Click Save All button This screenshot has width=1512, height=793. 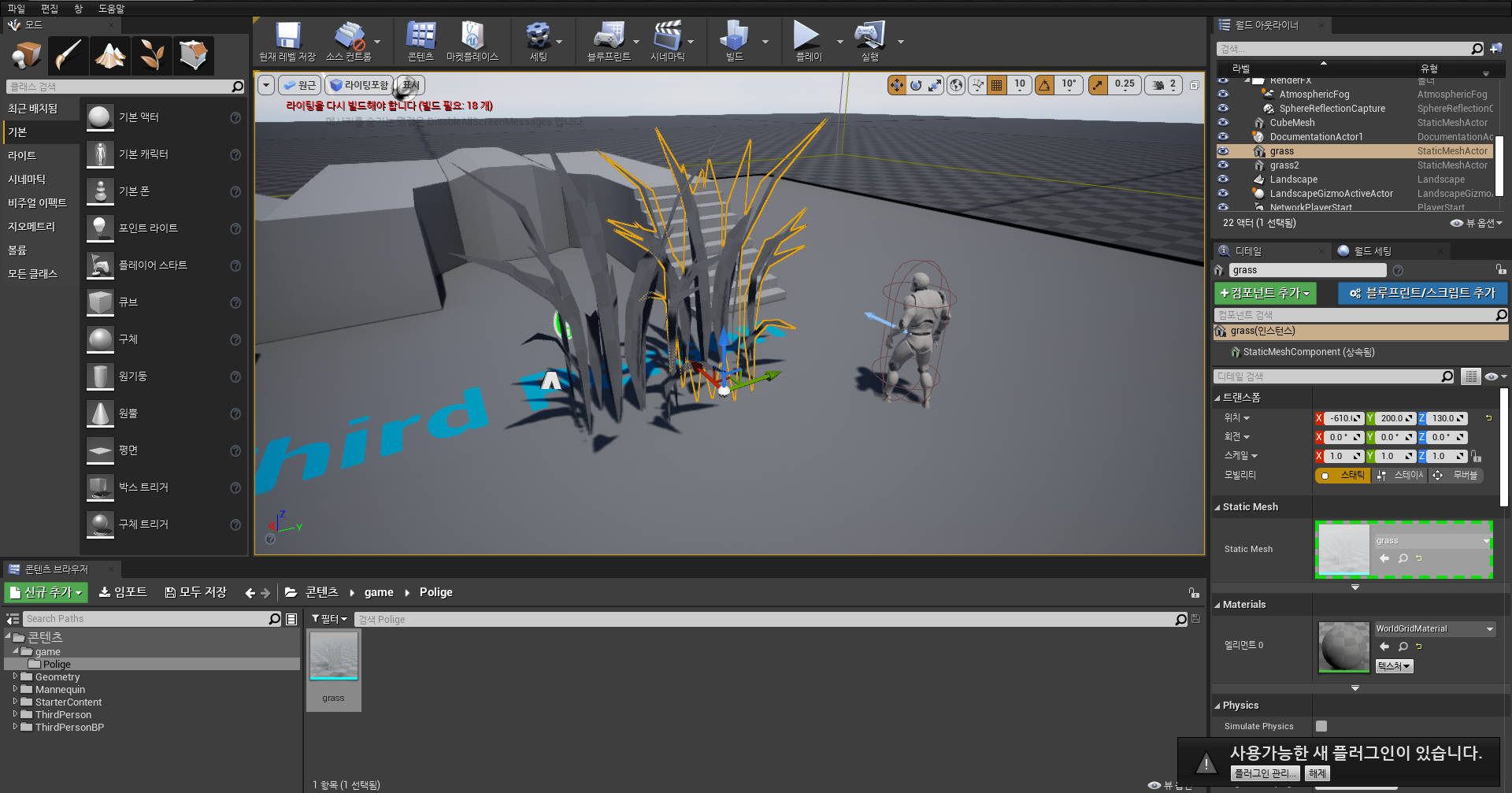[195, 592]
